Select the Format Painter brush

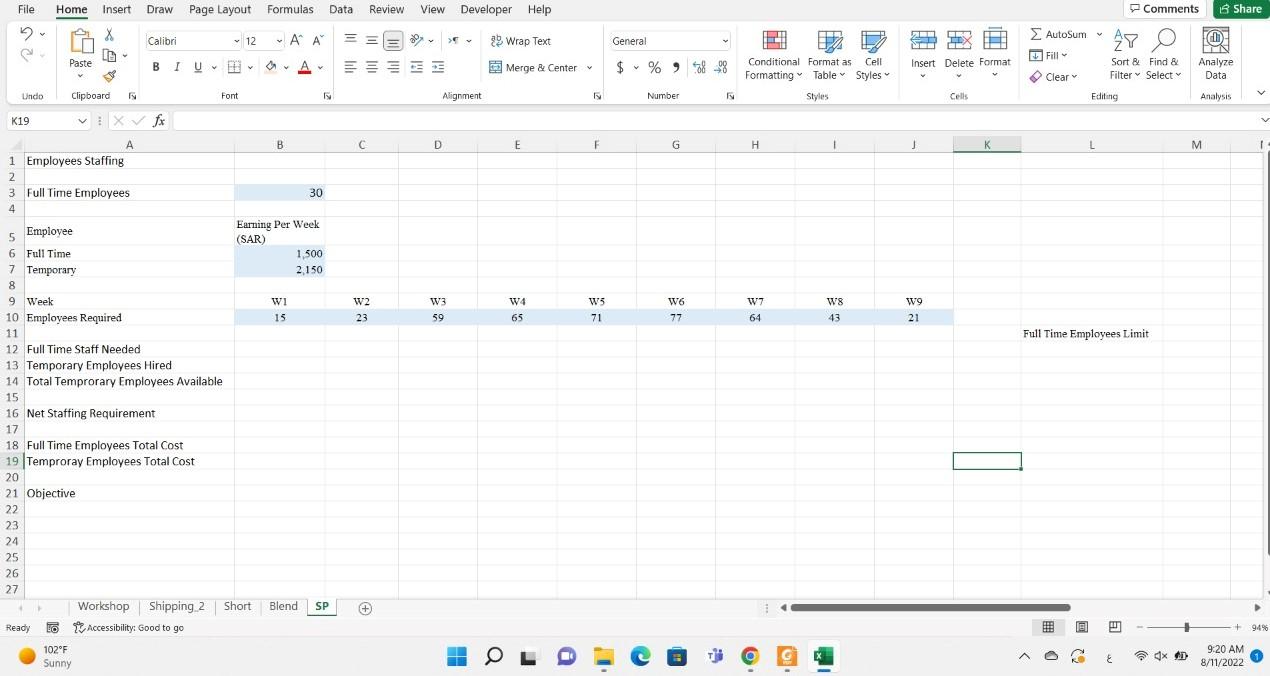click(x=110, y=75)
